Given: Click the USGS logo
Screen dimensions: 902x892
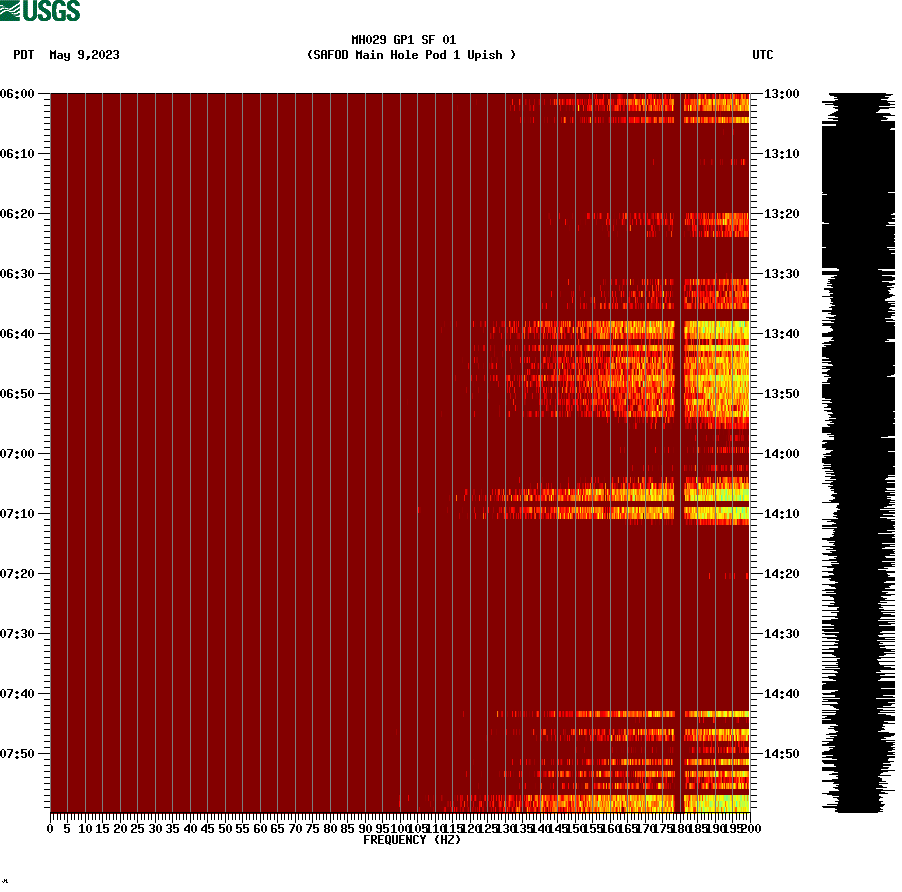Looking at the screenshot, I should [x=40, y=10].
